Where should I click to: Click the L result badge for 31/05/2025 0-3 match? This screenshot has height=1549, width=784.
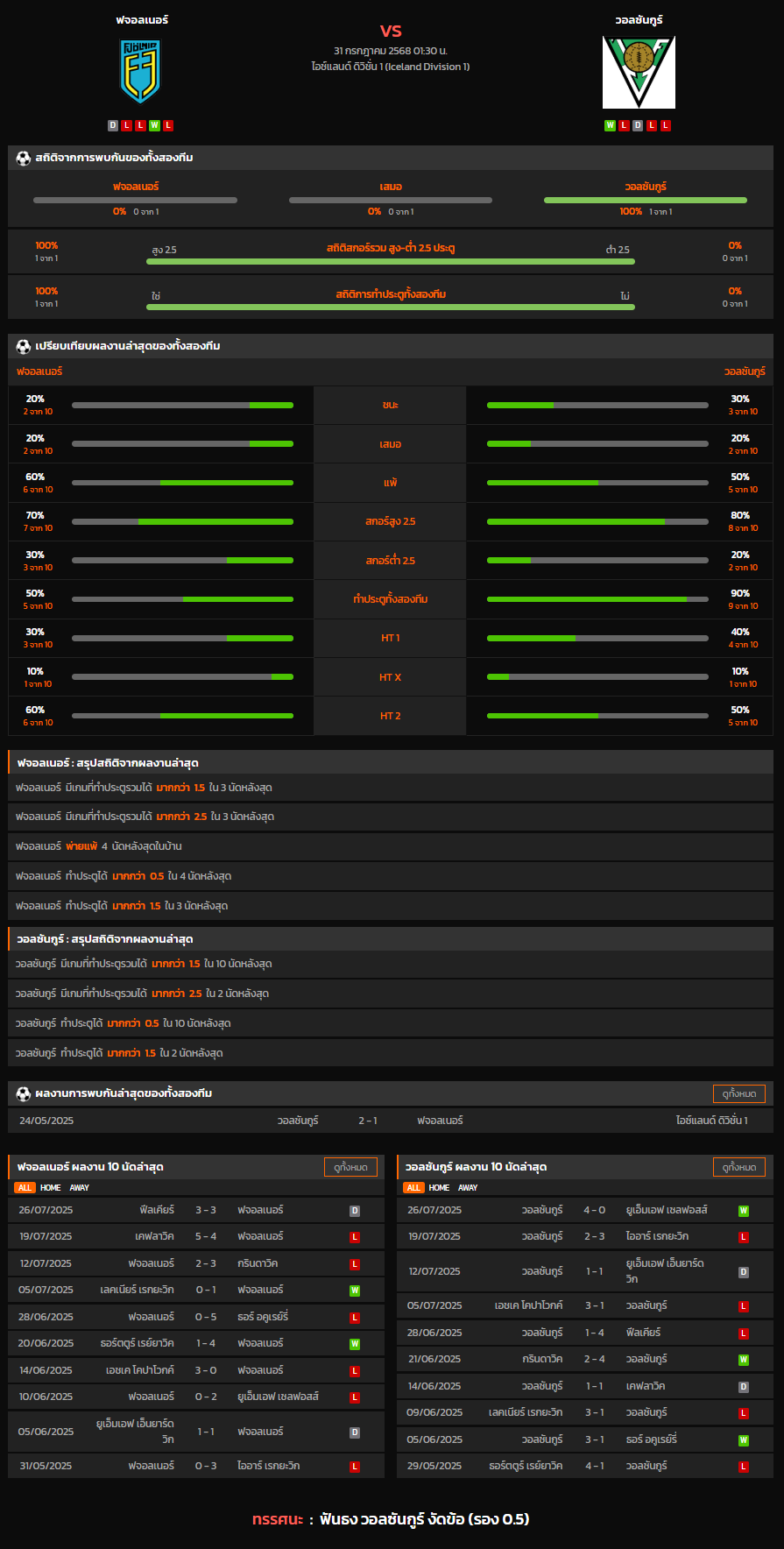tap(355, 1467)
